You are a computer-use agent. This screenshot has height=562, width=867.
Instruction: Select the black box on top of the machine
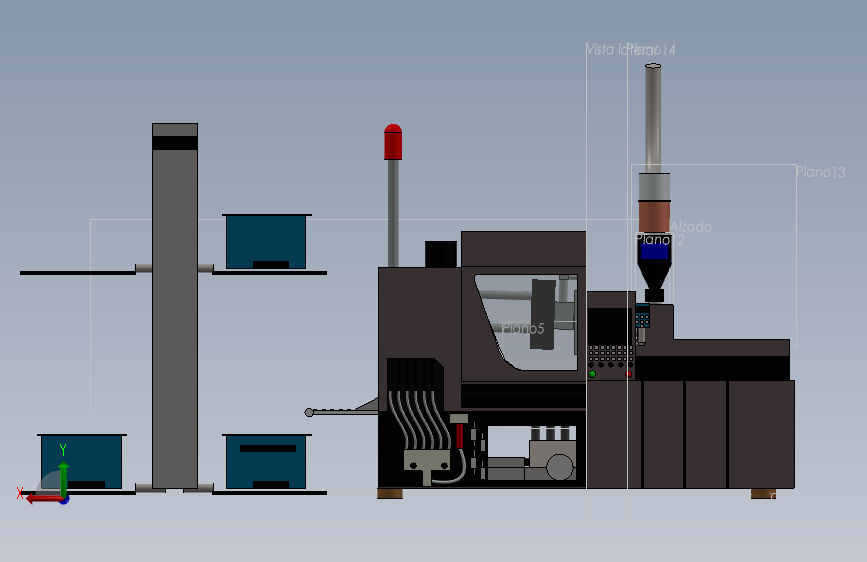coord(441,254)
